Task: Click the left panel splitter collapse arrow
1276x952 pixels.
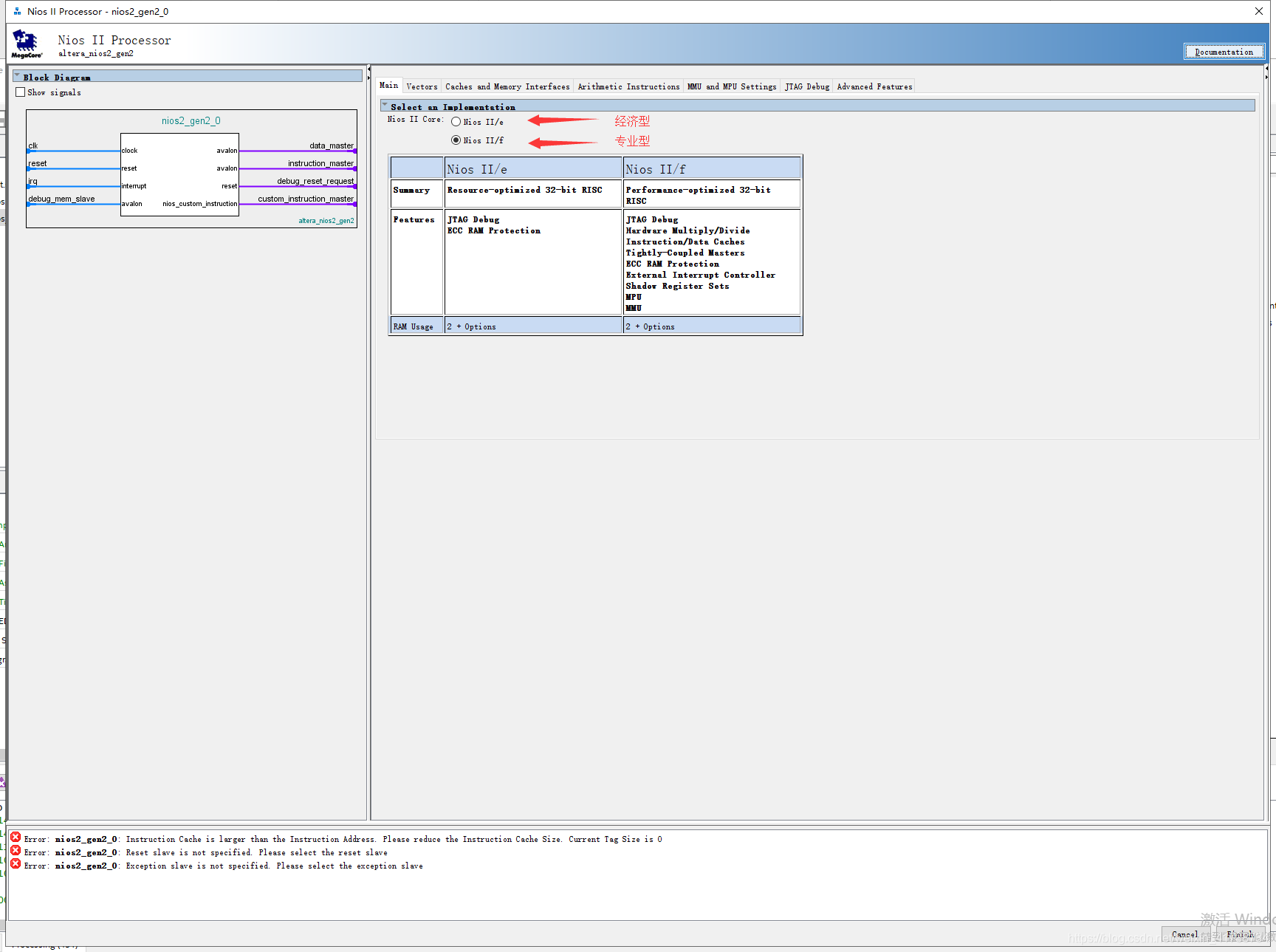Action: [368, 69]
